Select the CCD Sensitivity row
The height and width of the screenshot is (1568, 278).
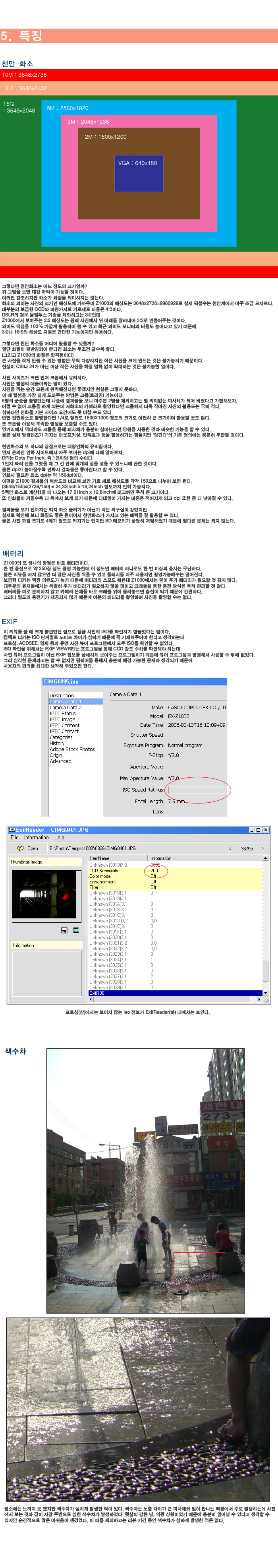coord(104,870)
